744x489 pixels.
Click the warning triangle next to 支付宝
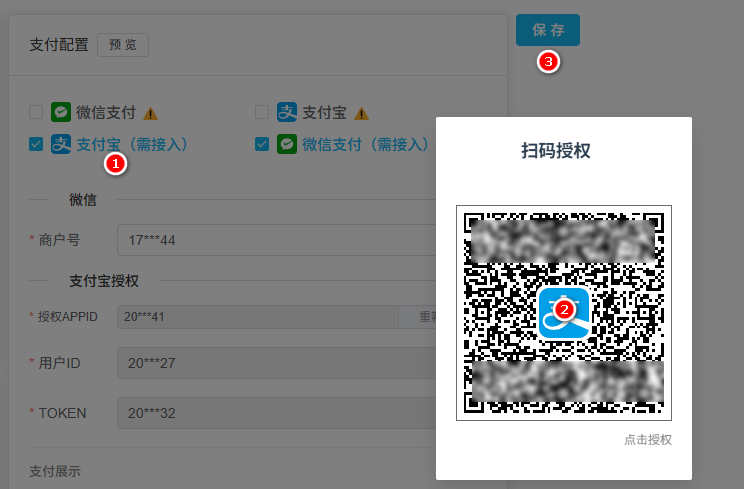(x=362, y=114)
